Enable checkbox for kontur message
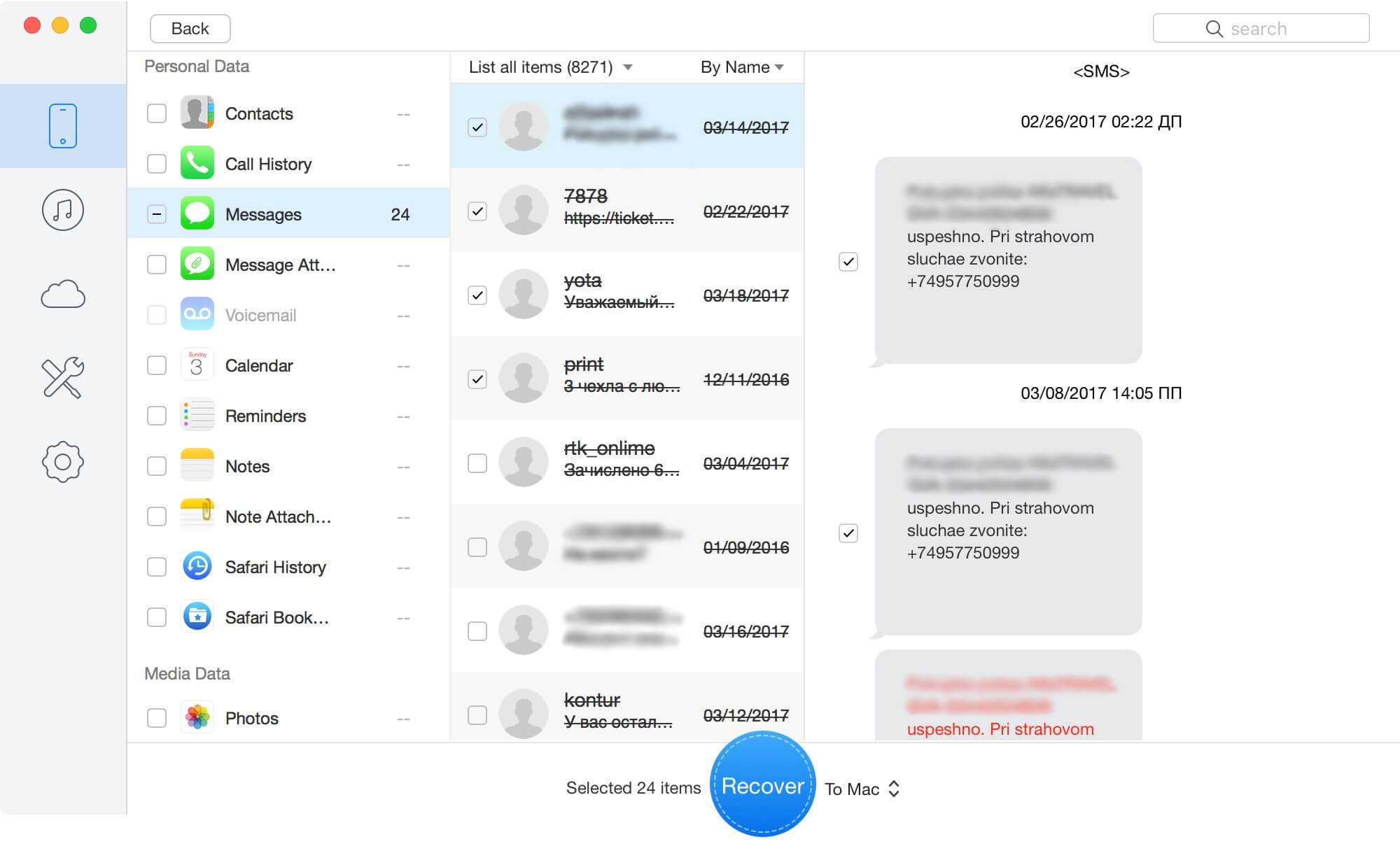Viewport: 1400px width, 851px height. point(475,713)
